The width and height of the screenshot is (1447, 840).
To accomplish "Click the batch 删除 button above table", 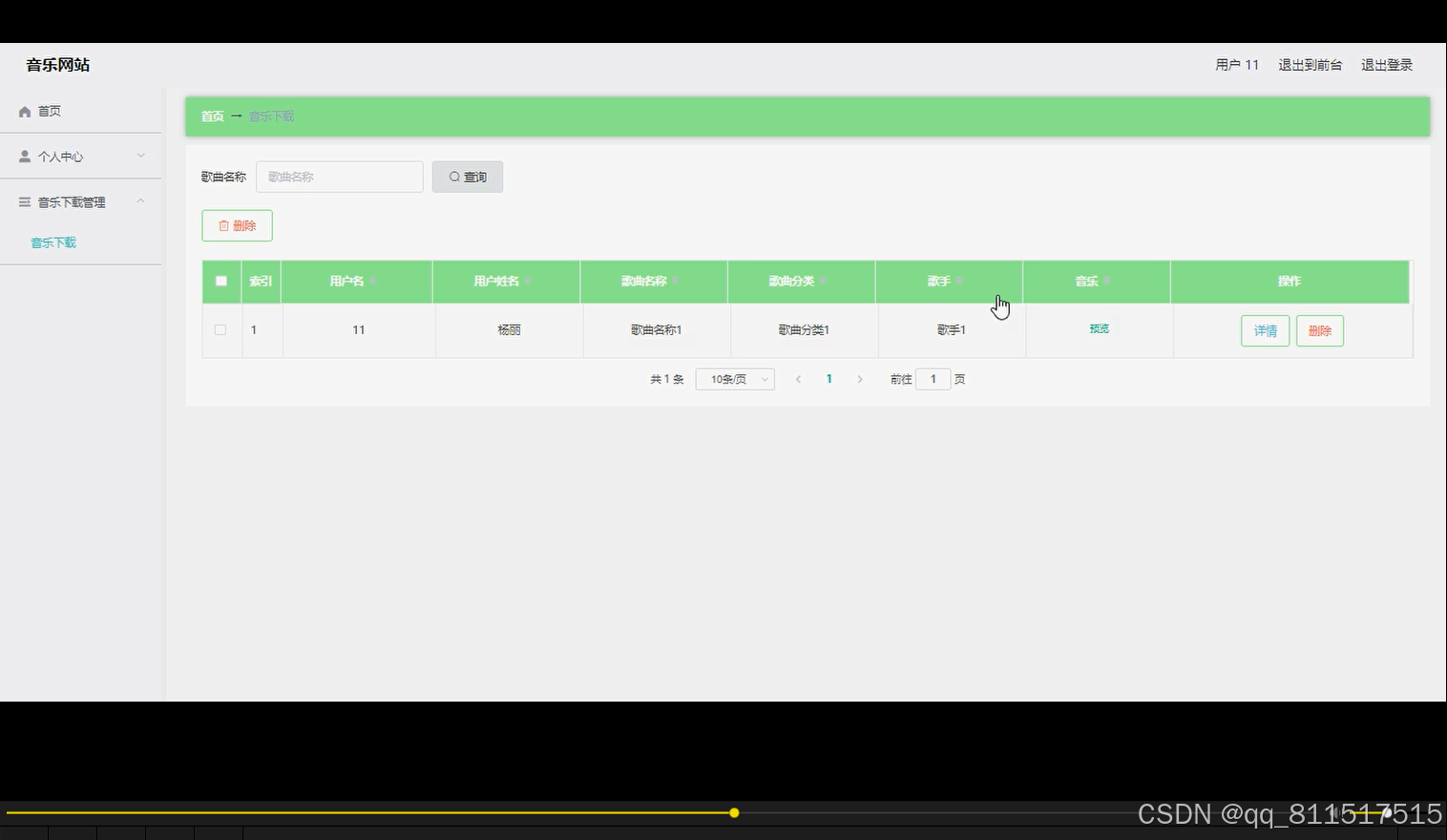I will pyautogui.click(x=238, y=226).
